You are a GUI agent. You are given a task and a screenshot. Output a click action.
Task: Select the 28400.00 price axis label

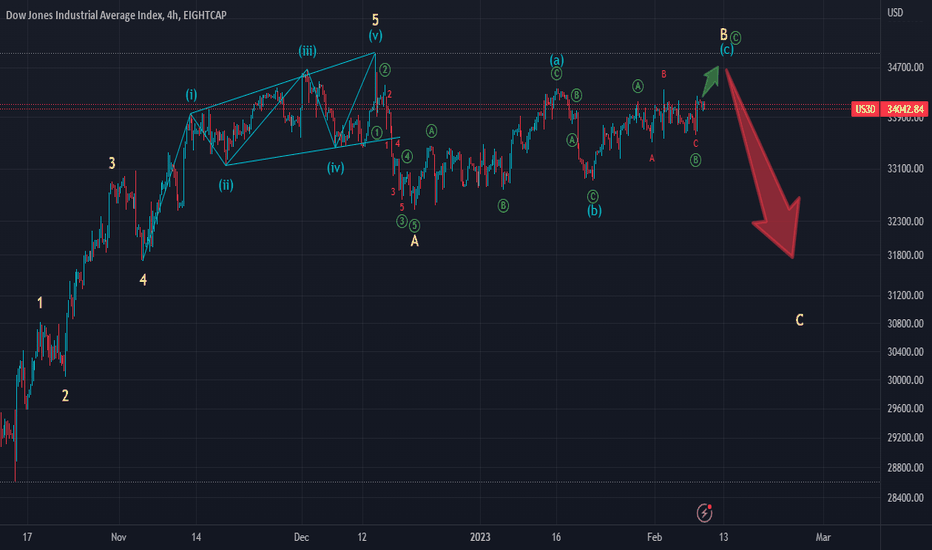905,498
